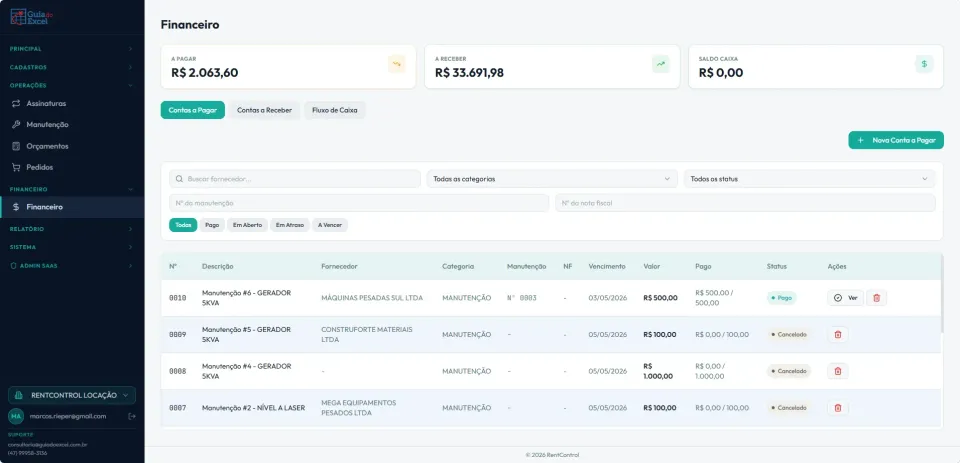The image size is (960, 463).
Task: Switch to the Contas a Pagar tab
Action: [x=193, y=110]
